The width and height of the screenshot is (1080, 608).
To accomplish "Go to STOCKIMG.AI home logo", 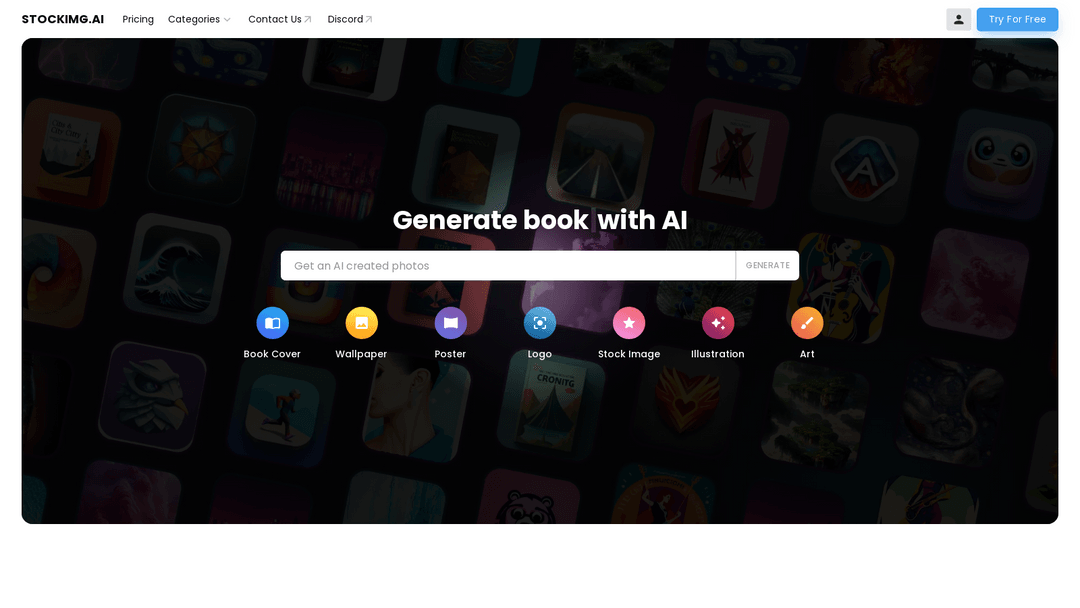I will click(63, 19).
